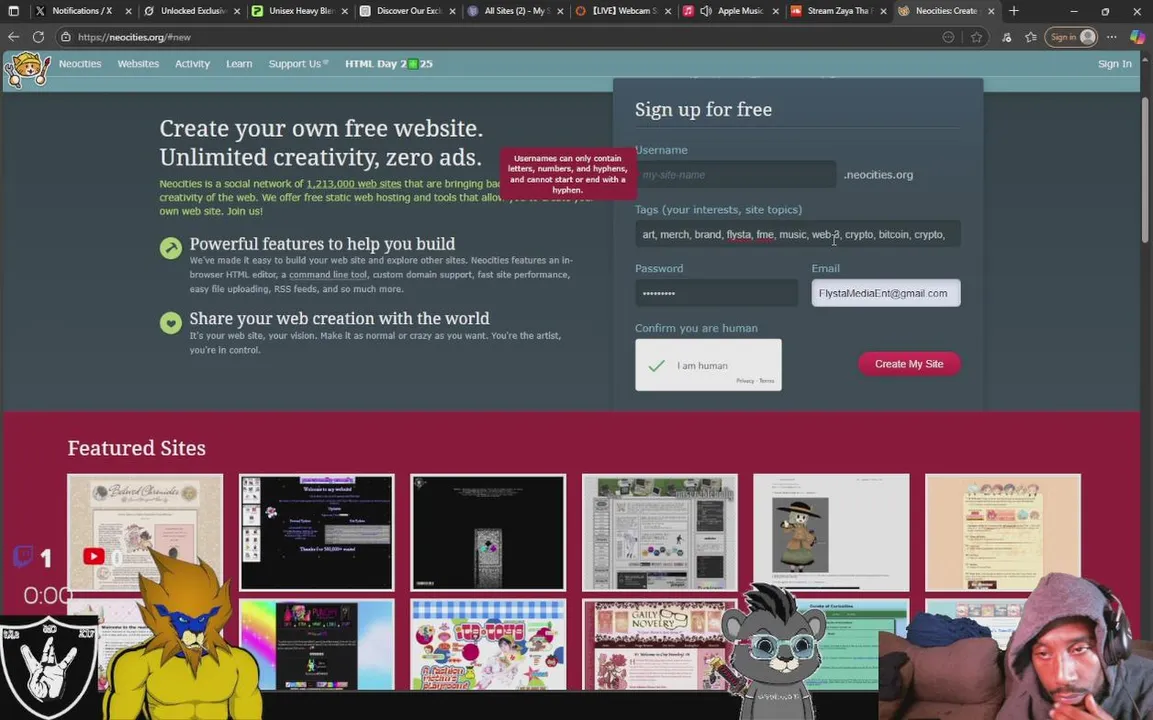Close the Notifications / X tab

(129, 11)
